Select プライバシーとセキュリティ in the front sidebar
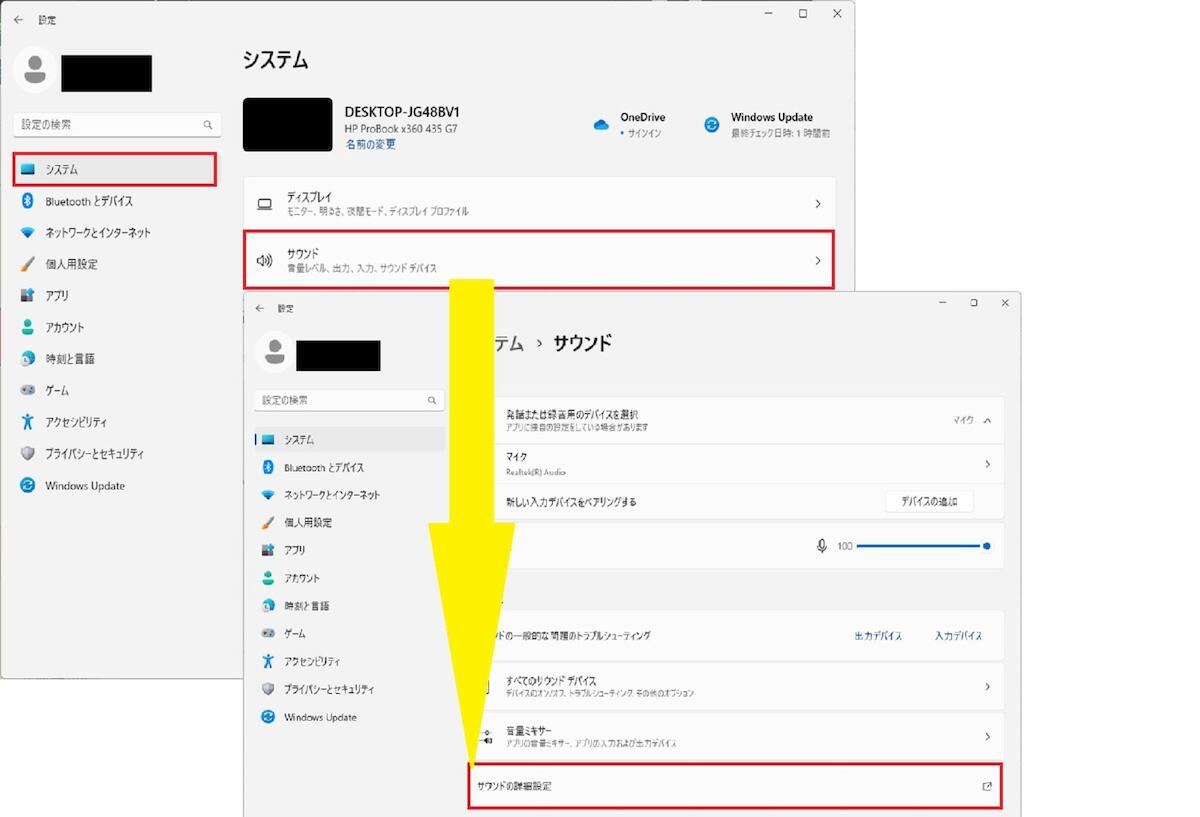The image size is (1200, 817). tap(328, 689)
